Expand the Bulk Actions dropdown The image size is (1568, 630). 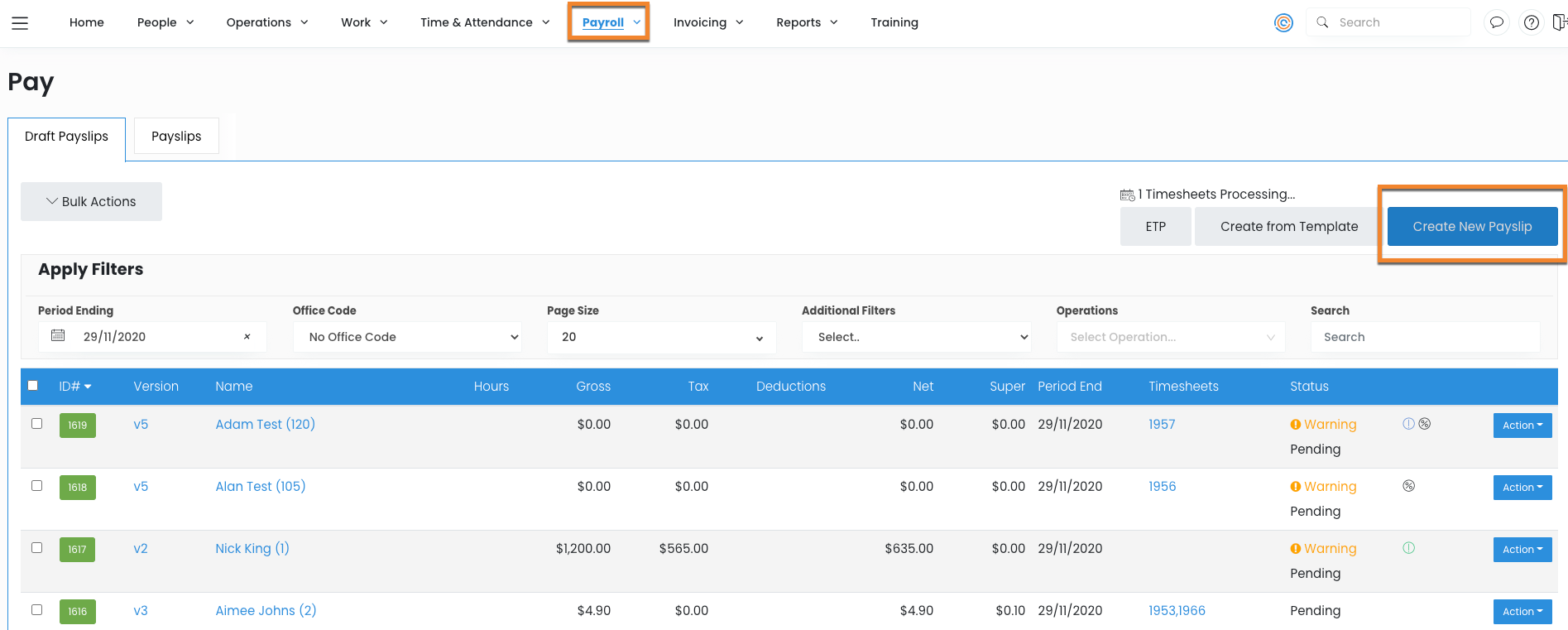tap(91, 201)
